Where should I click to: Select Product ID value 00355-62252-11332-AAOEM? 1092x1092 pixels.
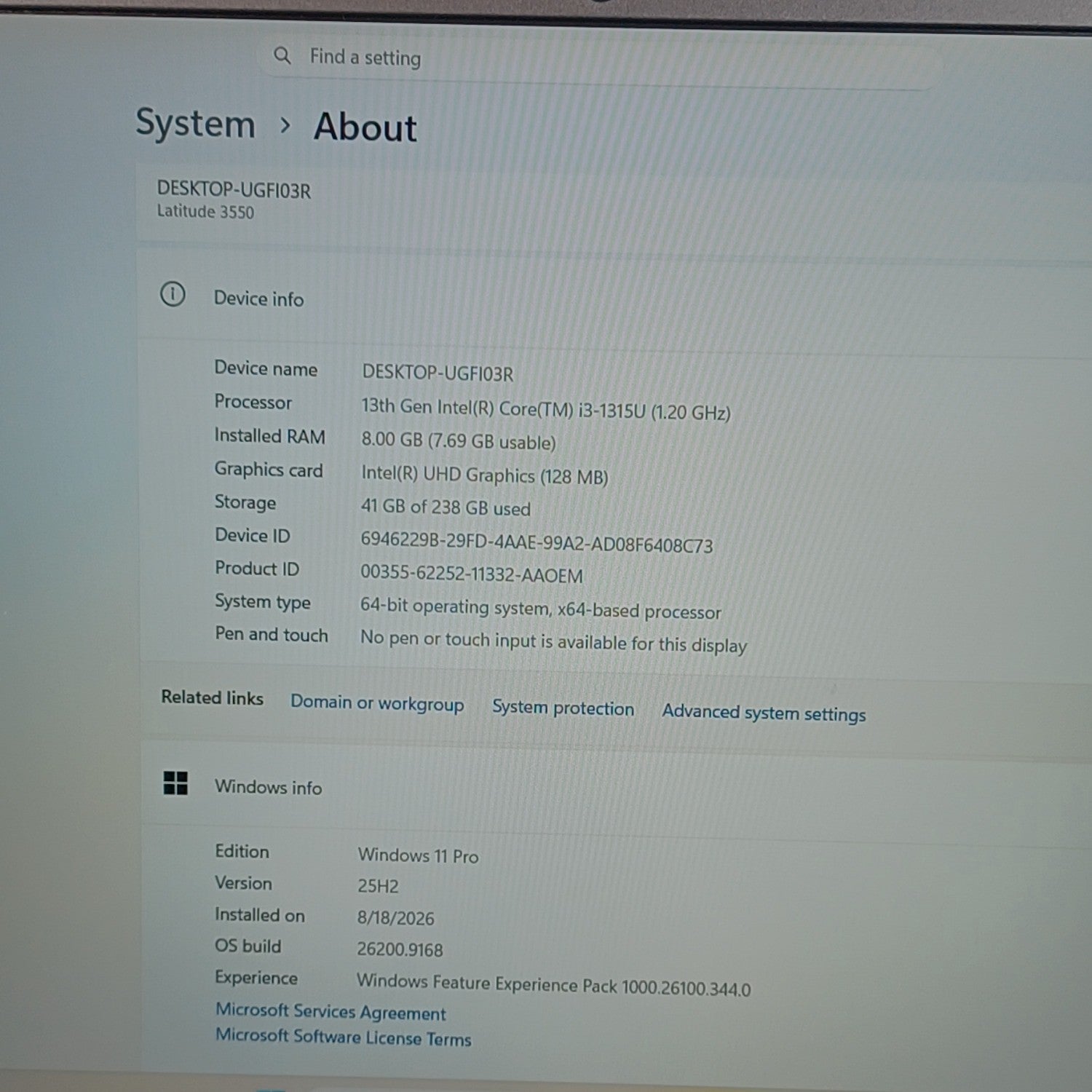[x=472, y=574]
